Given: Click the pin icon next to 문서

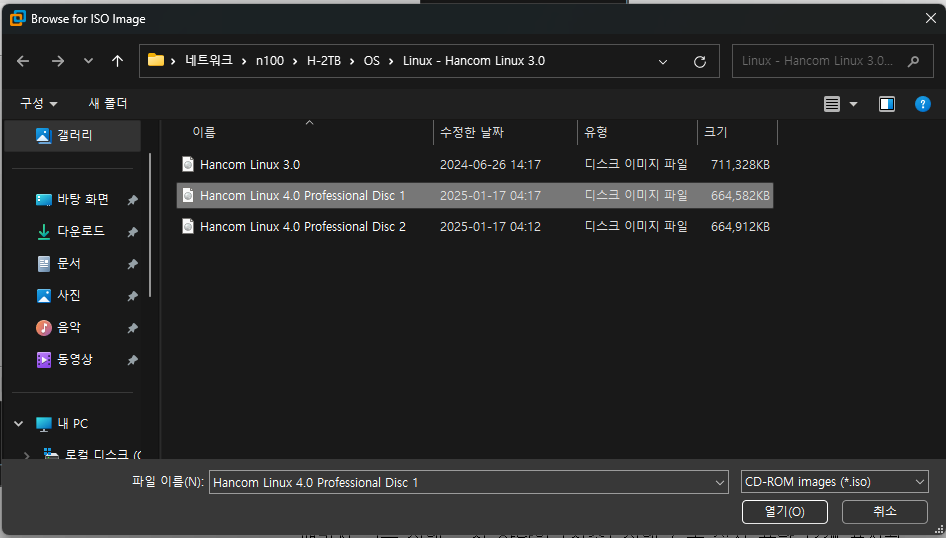Looking at the screenshot, I should coord(132,264).
